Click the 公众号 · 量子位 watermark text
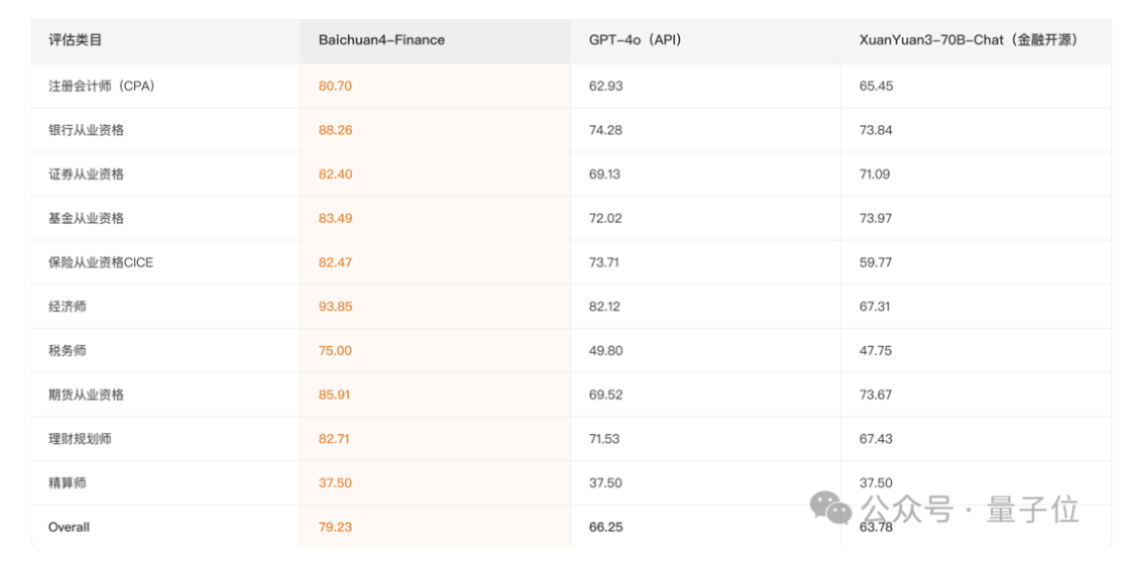This screenshot has height=567, width=1139. pyautogui.click(x=970, y=509)
